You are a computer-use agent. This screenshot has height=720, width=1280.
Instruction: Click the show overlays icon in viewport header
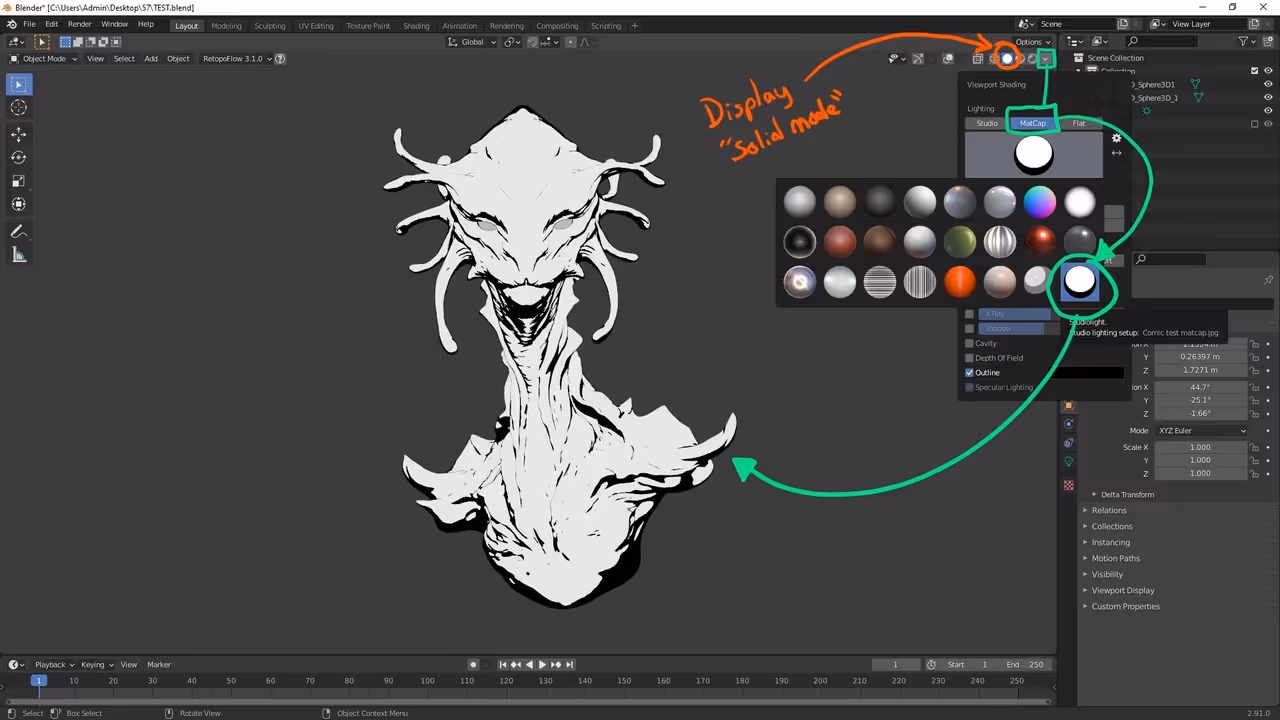(948, 59)
